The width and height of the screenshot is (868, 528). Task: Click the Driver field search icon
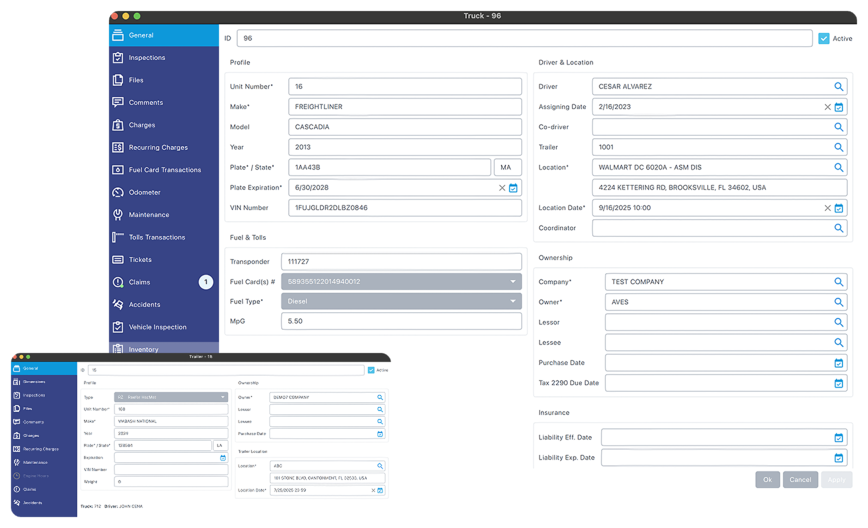840,87
